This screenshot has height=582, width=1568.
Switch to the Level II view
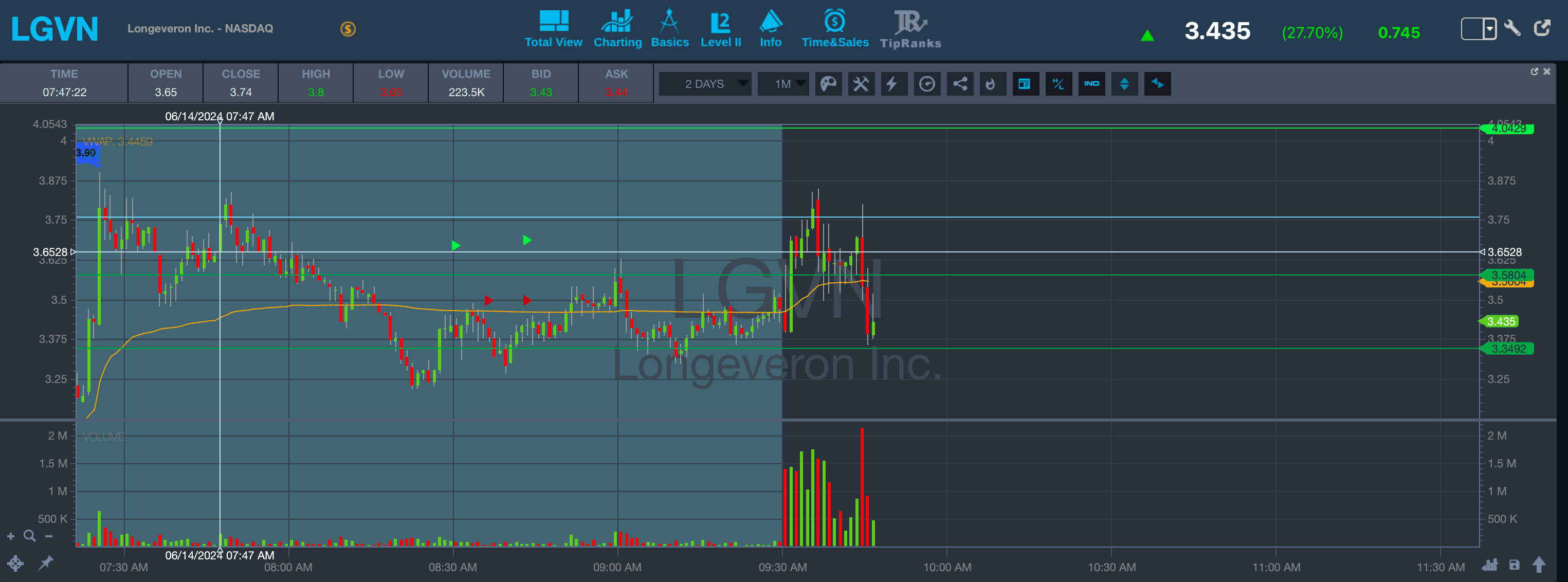click(721, 29)
